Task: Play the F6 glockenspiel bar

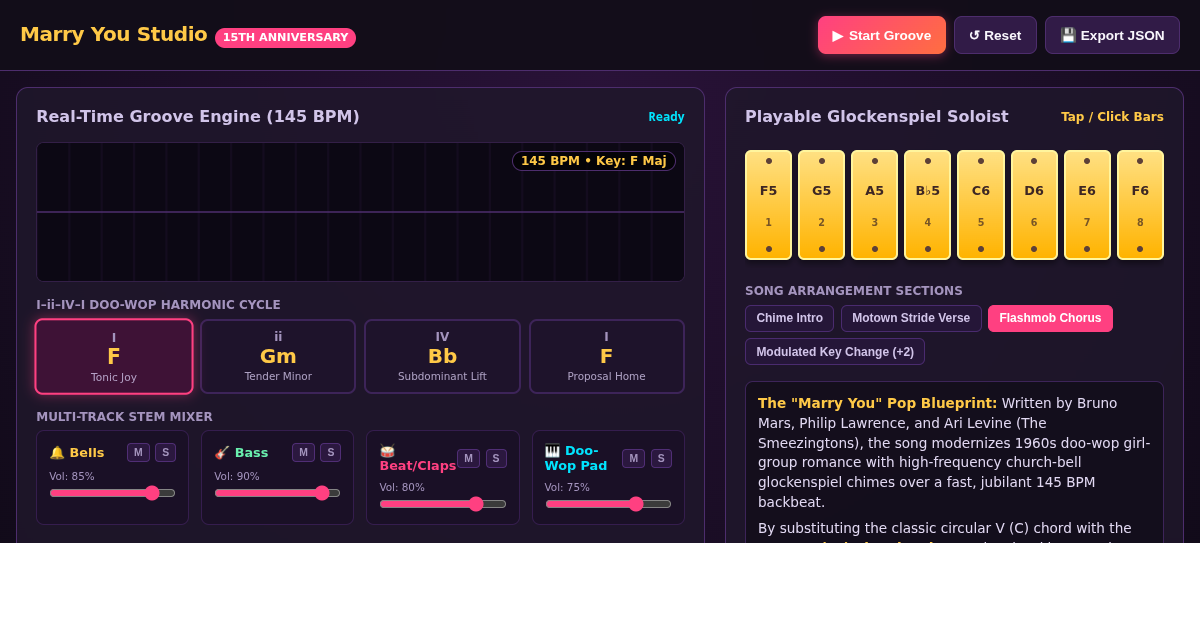Action: [x=1140, y=205]
